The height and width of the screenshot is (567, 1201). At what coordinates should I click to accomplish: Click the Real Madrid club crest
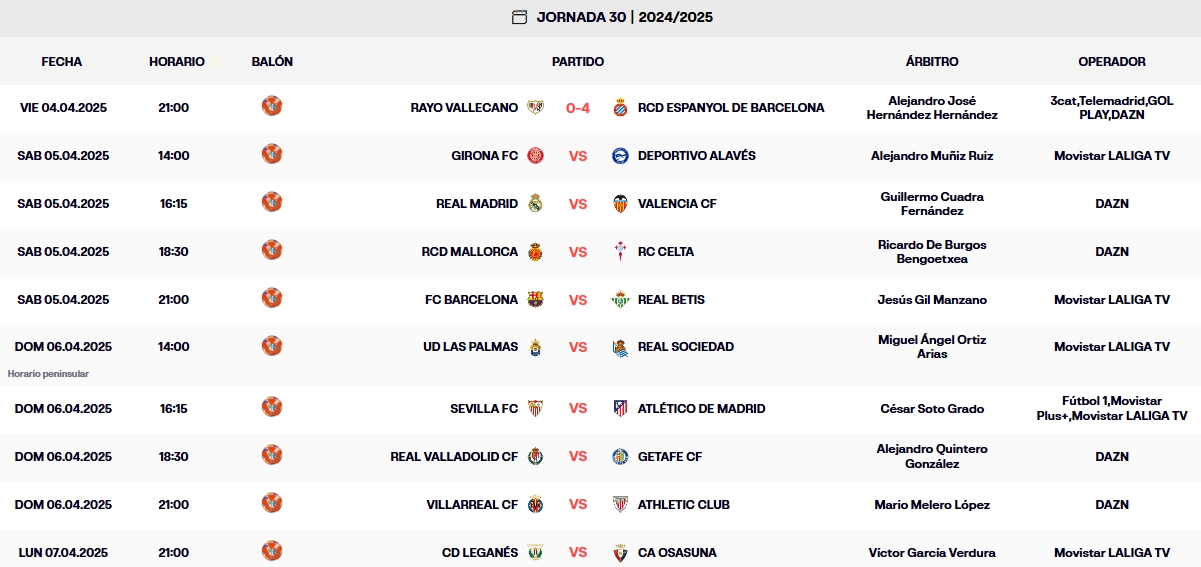536,204
